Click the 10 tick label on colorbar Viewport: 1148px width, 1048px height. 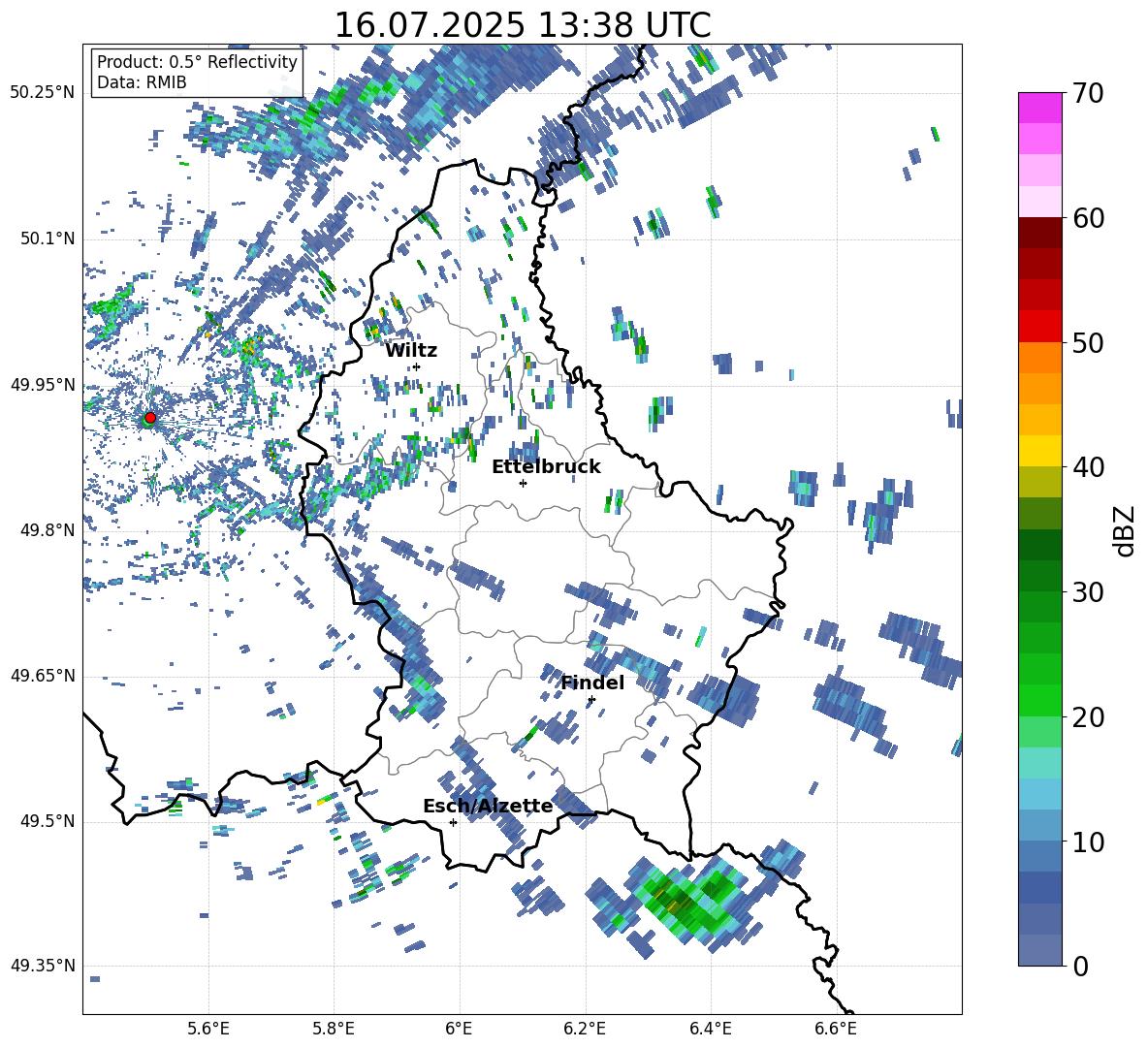click(1088, 842)
